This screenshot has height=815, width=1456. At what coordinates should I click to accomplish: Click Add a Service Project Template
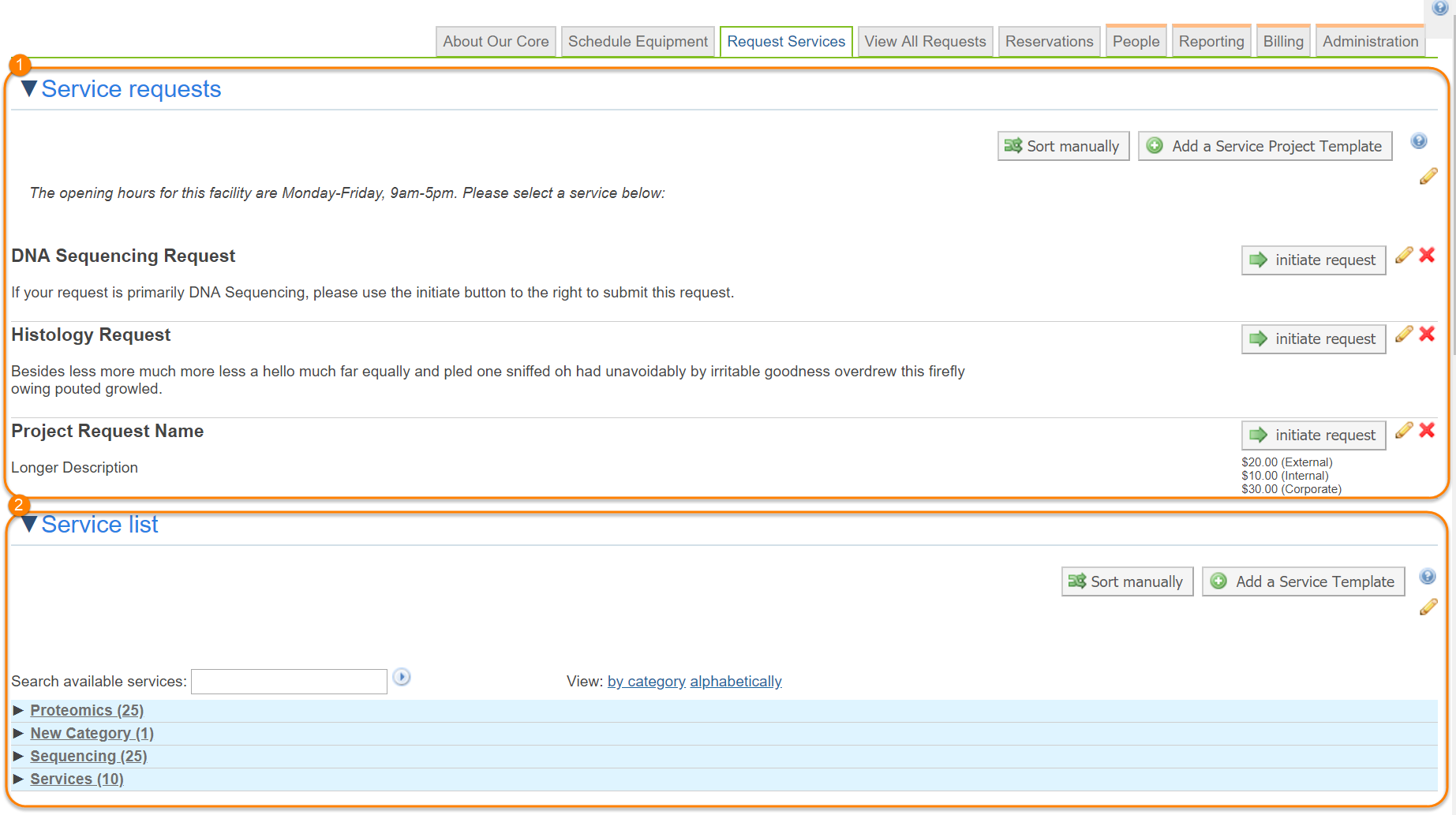coord(1265,146)
